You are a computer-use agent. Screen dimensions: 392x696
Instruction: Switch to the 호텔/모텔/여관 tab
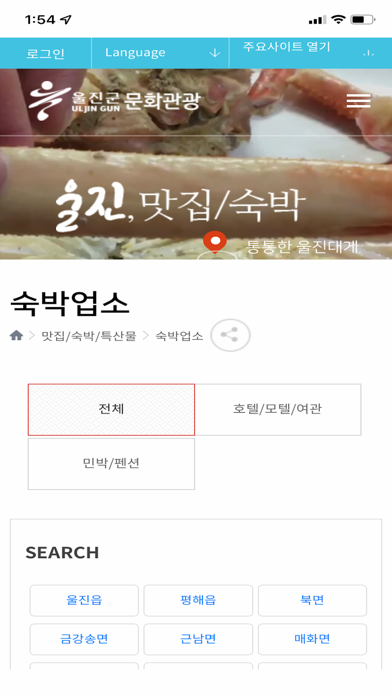coord(278,409)
